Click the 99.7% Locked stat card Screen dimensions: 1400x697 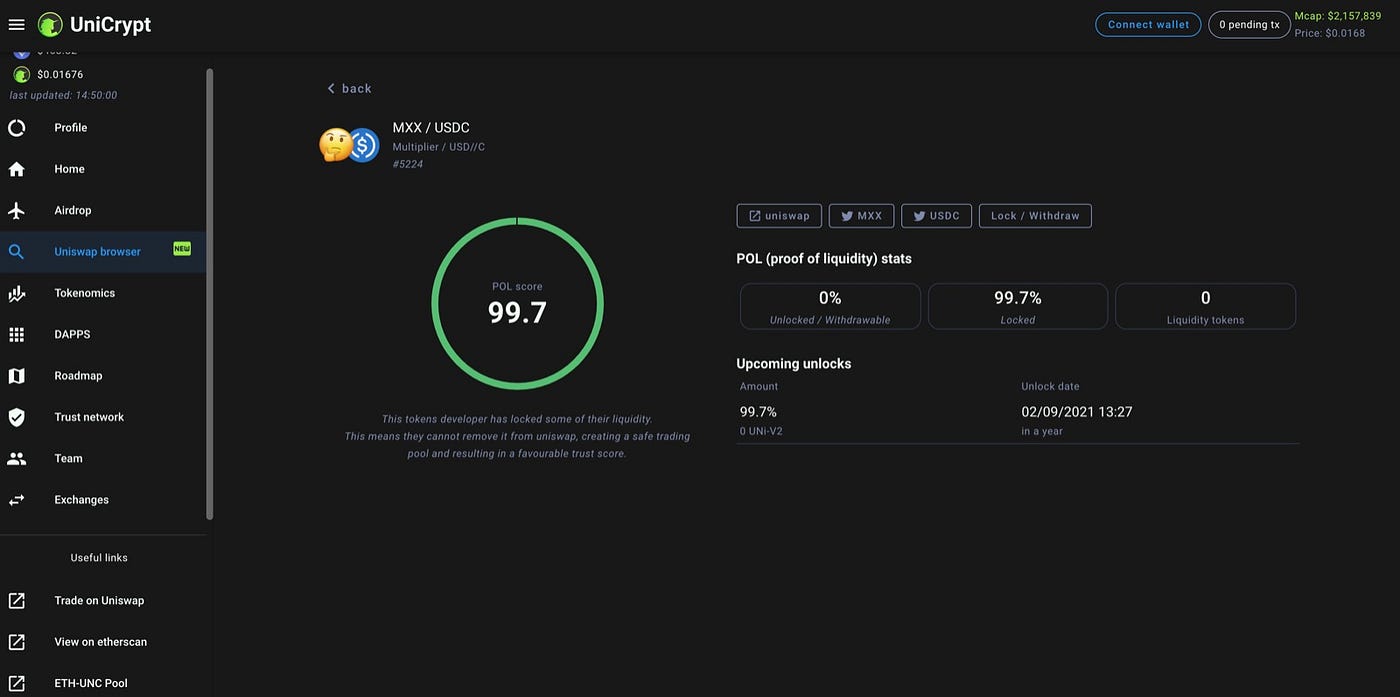1018,306
